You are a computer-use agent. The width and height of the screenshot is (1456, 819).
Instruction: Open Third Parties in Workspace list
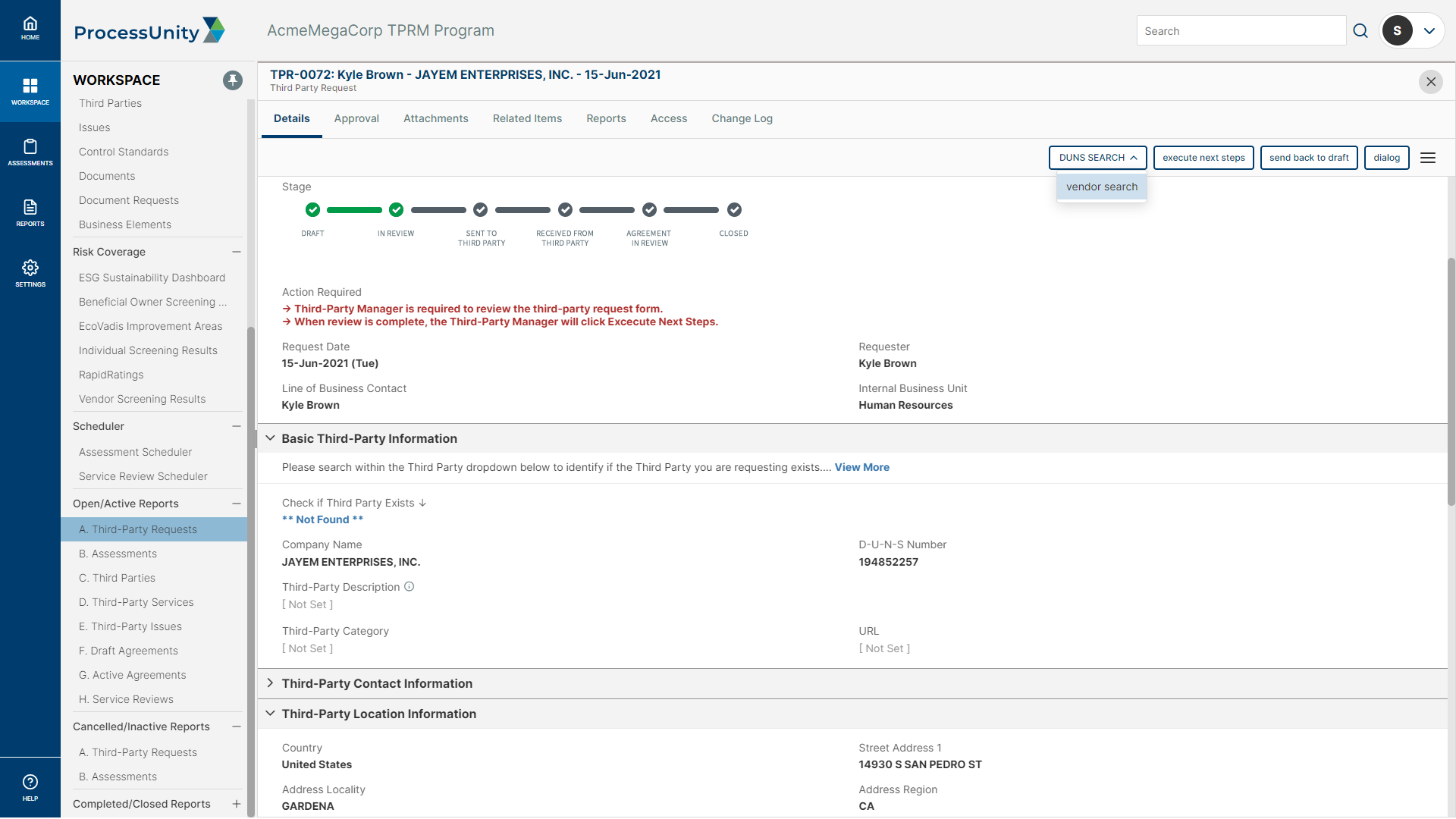click(x=110, y=103)
